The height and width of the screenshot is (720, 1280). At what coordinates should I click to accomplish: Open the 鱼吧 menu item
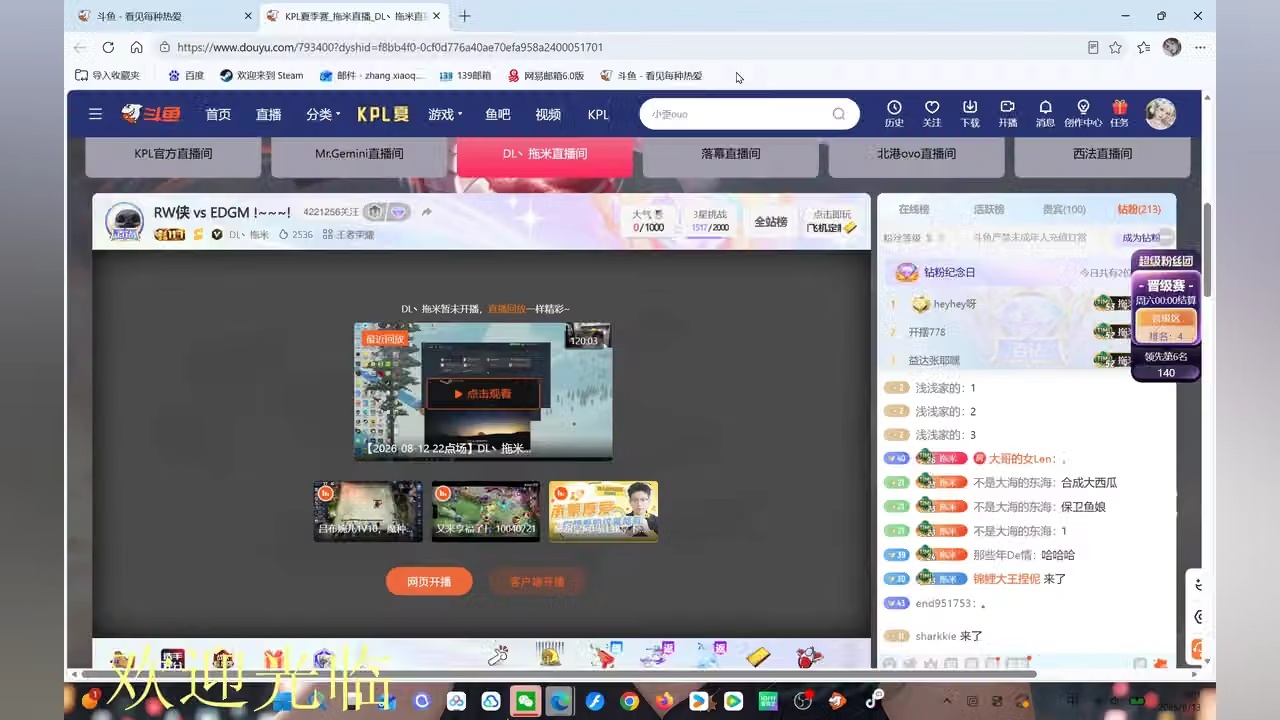tap(498, 114)
